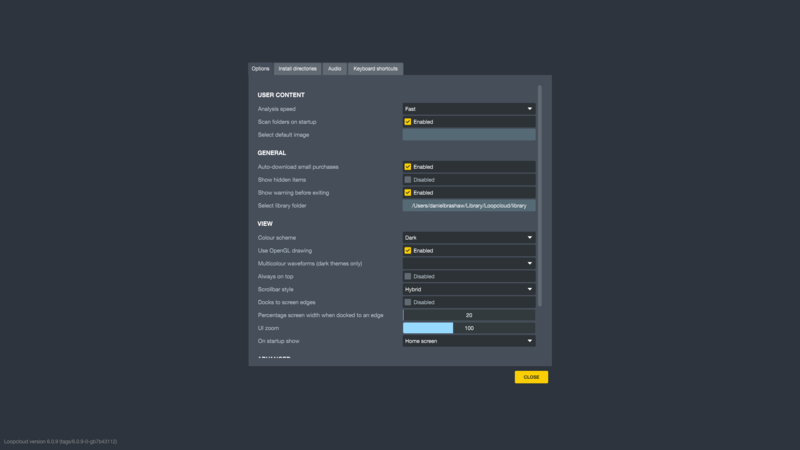Toggle Show warning before exiting checkbox
800x450 pixels.
point(408,193)
